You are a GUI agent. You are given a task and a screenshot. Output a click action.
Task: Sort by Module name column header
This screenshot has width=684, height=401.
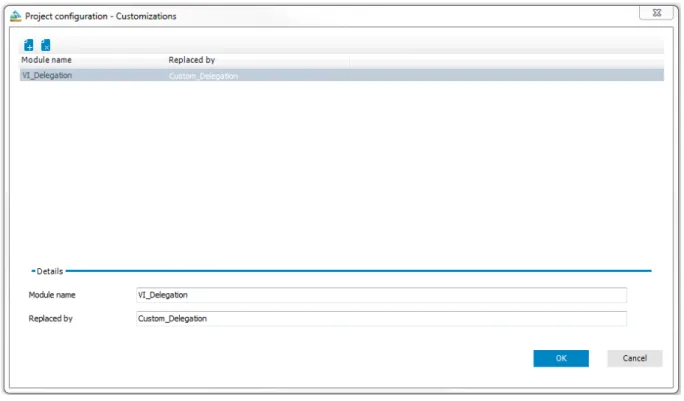(x=46, y=60)
